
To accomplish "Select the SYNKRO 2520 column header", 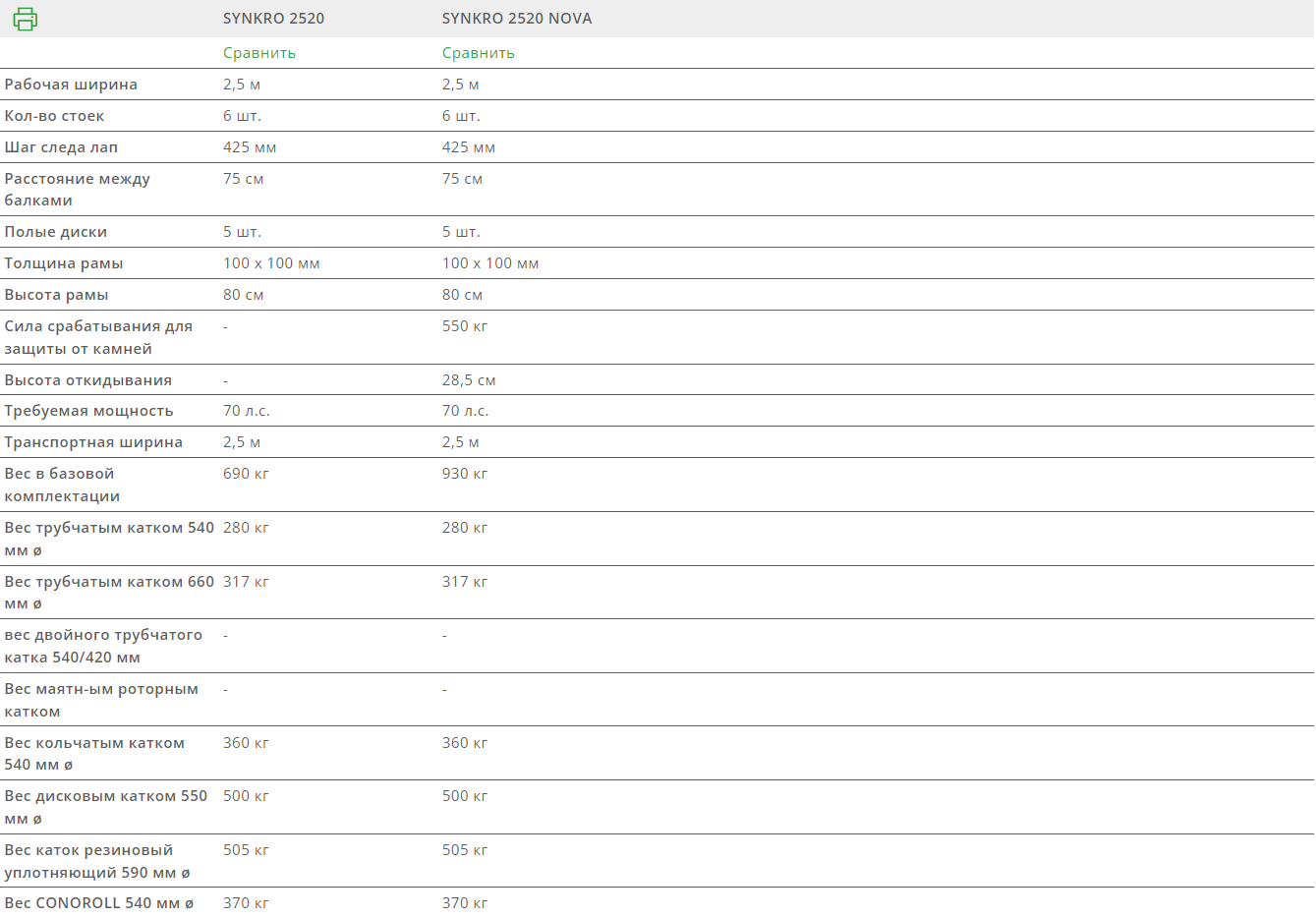I will [x=273, y=19].
